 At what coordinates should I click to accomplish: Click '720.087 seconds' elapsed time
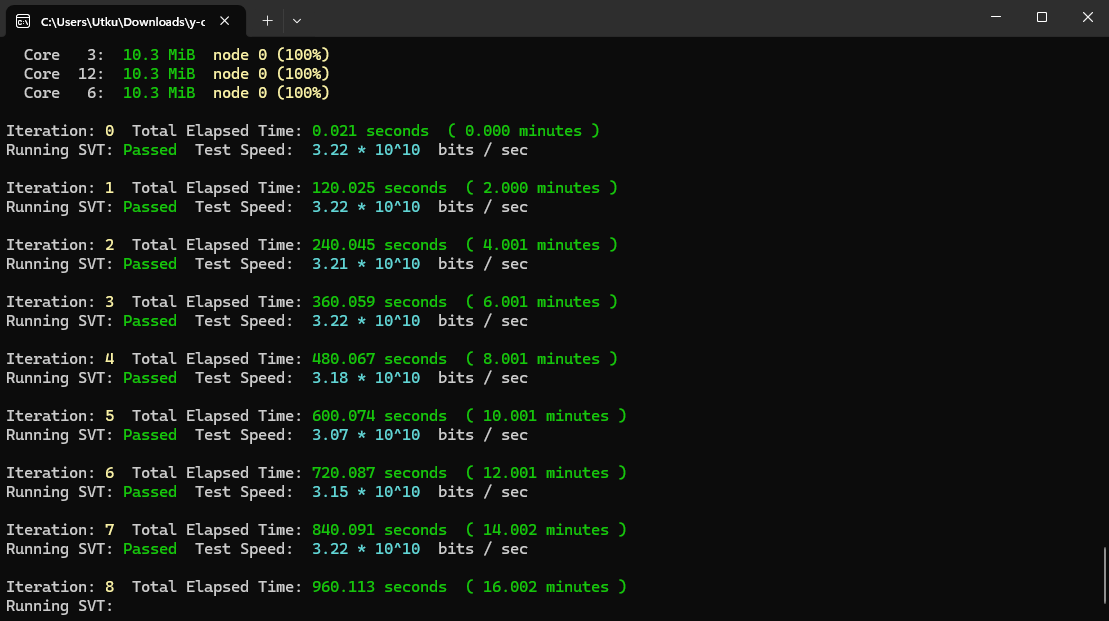click(379, 472)
